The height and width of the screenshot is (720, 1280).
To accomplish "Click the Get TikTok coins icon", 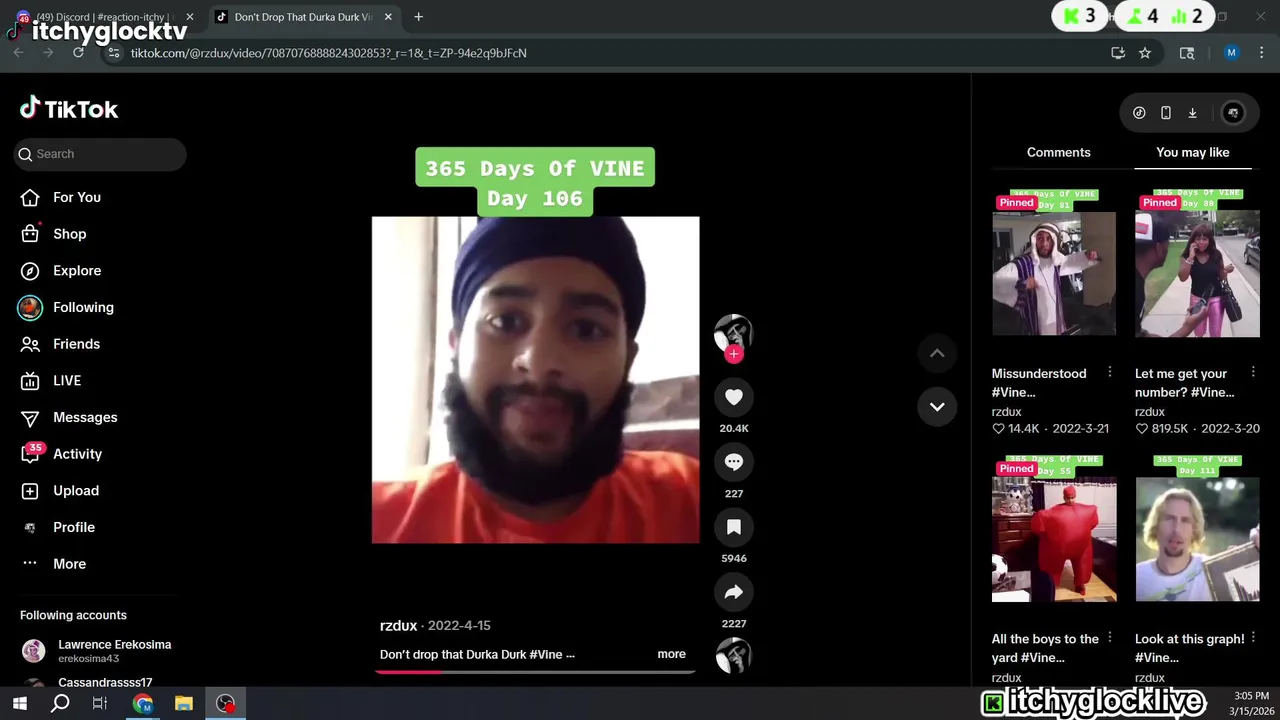I will 1139,113.
